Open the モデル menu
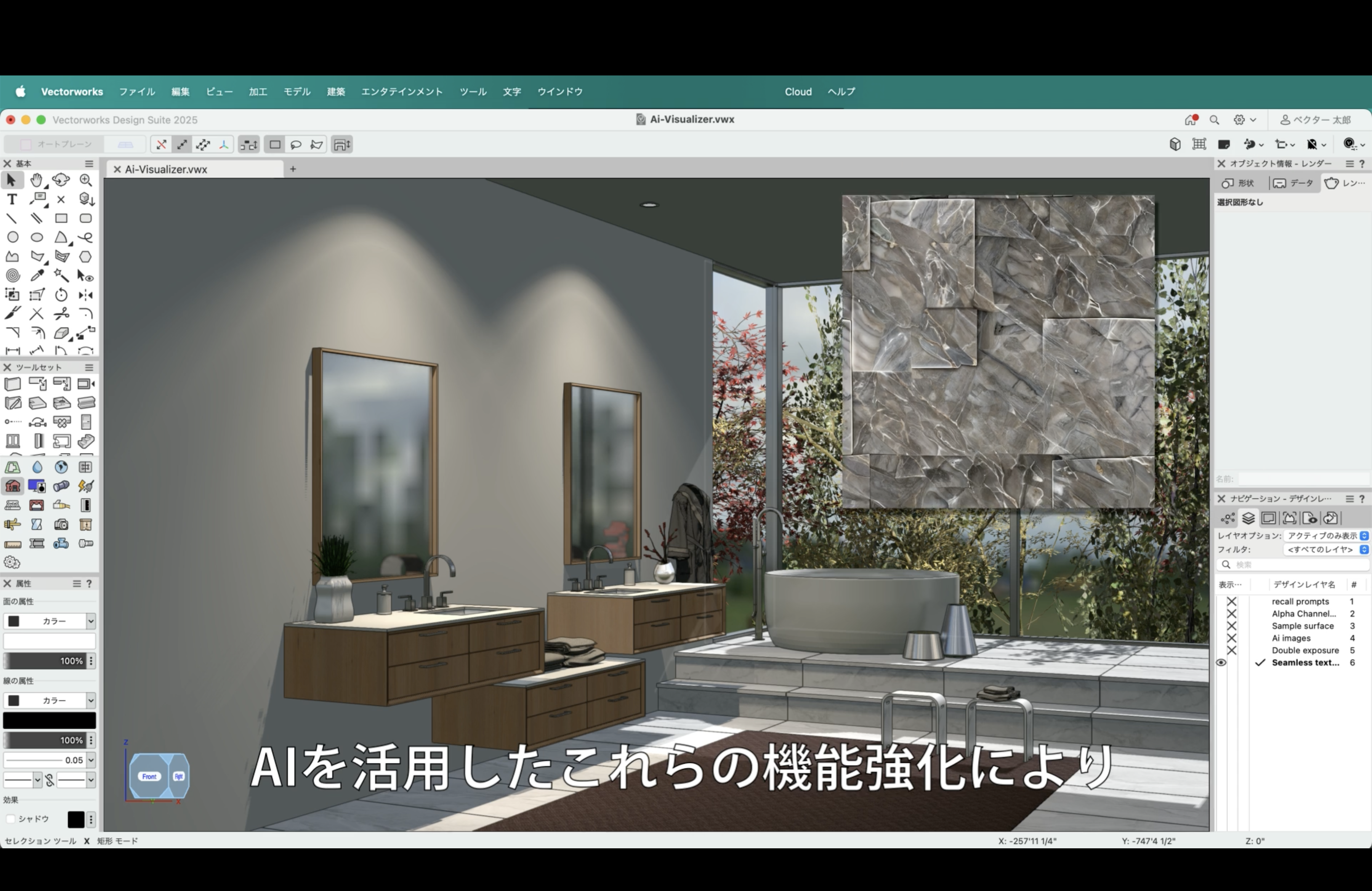Image resolution: width=1372 pixels, height=891 pixels. point(297,91)
